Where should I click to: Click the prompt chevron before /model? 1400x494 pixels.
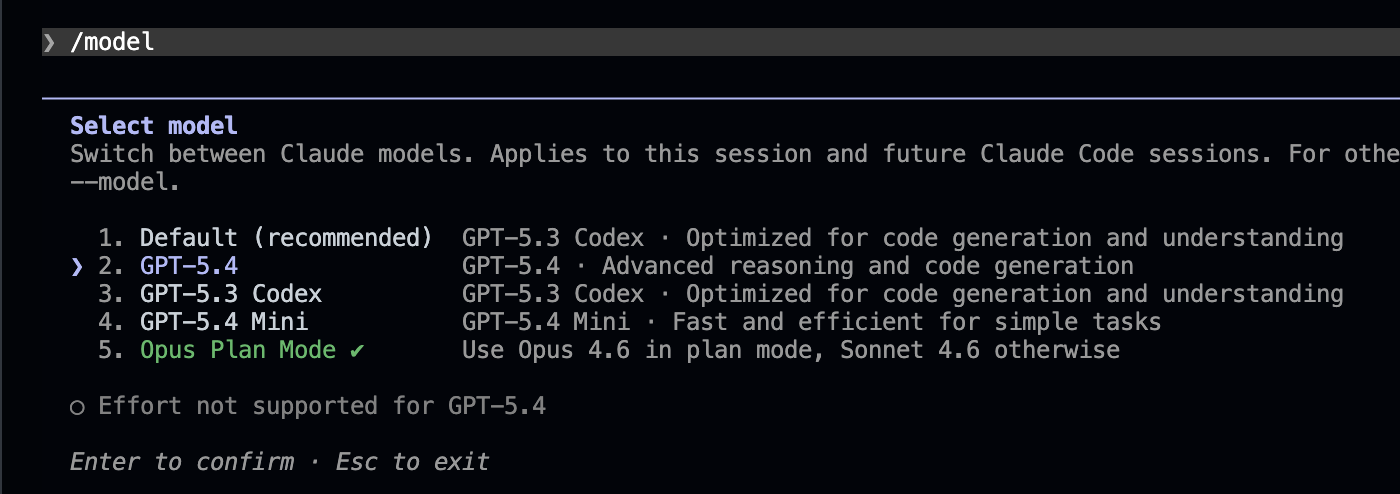(49, 42)
